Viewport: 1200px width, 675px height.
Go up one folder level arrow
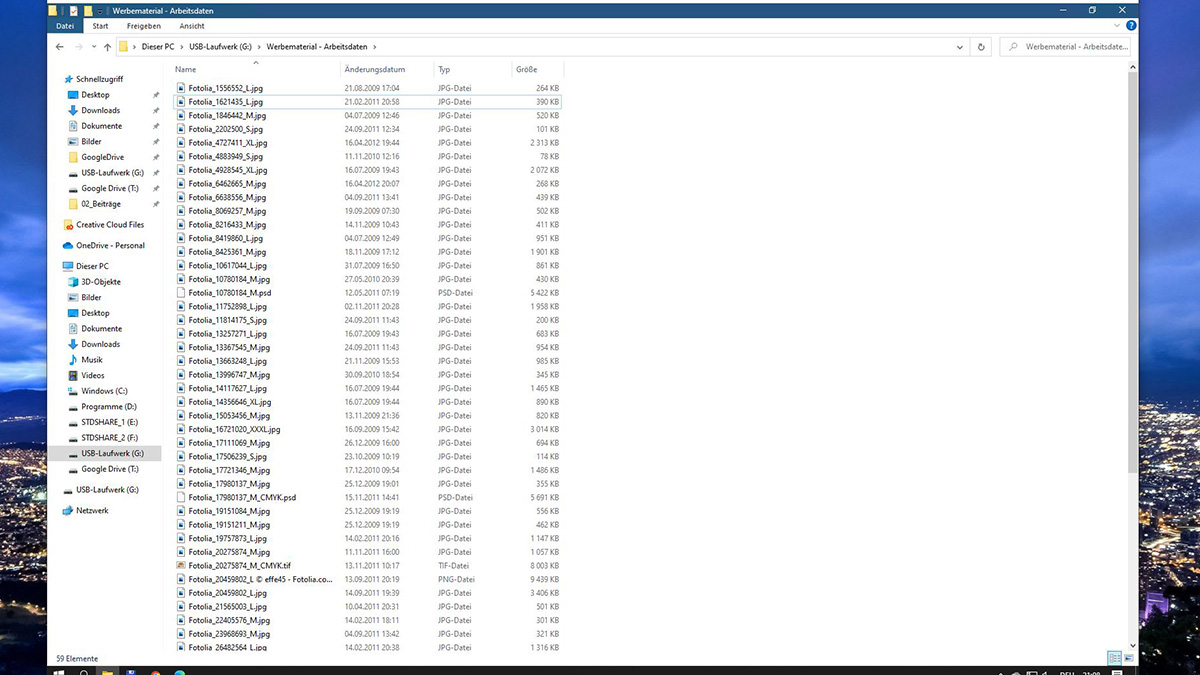click(x=107, y=47)
